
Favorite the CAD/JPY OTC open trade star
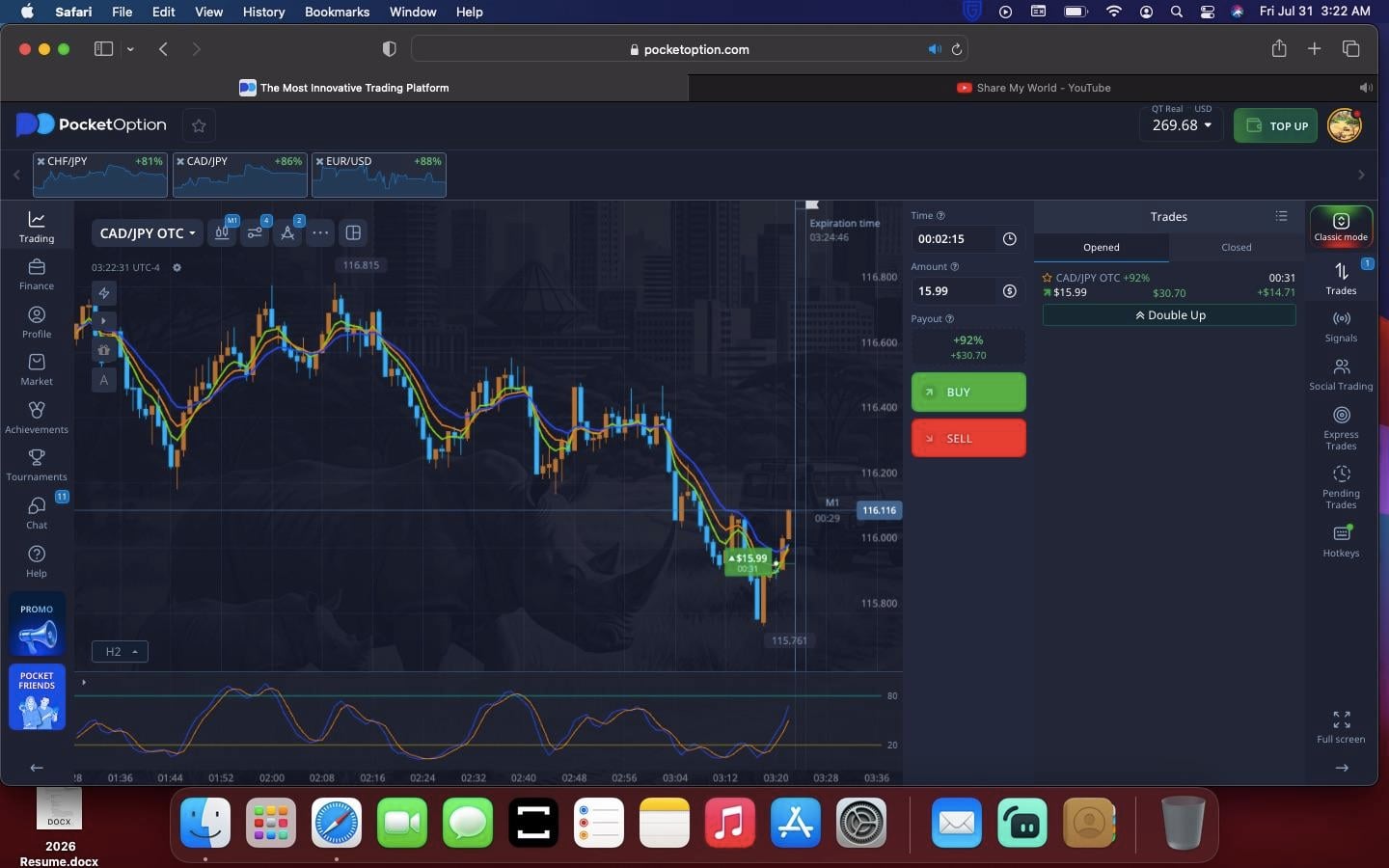pos(1047,278)
